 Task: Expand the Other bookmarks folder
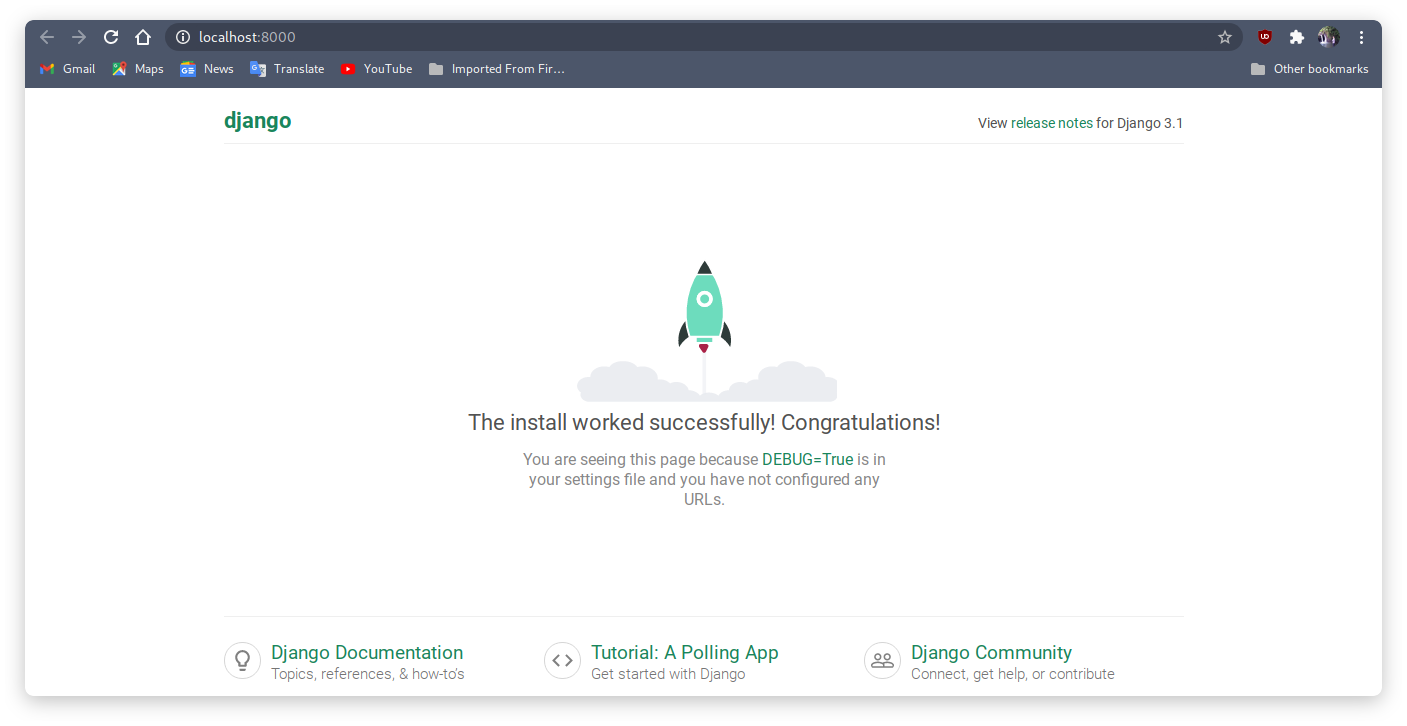click(1309, 69)
